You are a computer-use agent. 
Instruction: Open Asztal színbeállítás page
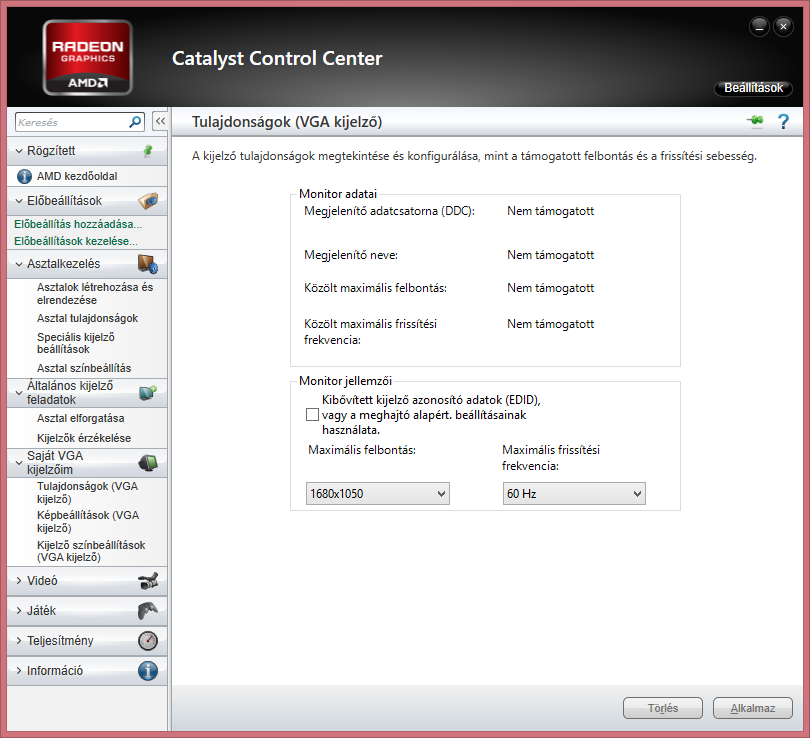[x=84, y=368]
